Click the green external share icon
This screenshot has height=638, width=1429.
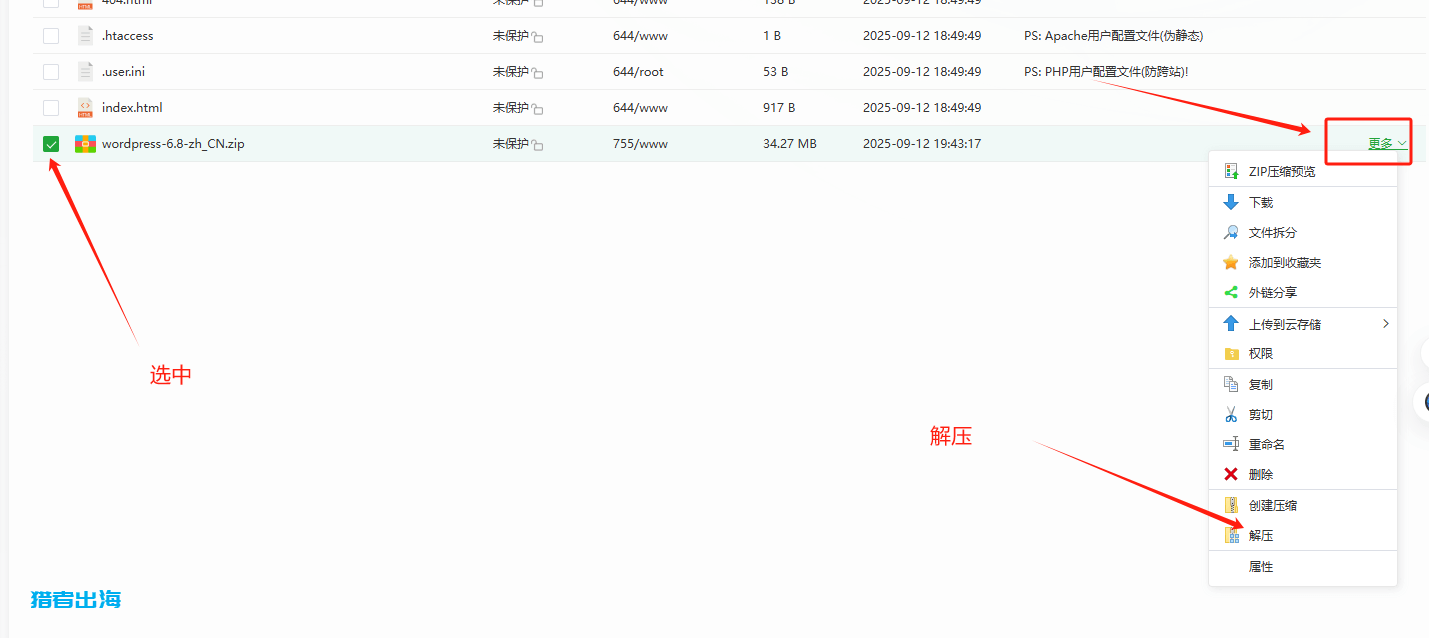[x=1231, y=293]
